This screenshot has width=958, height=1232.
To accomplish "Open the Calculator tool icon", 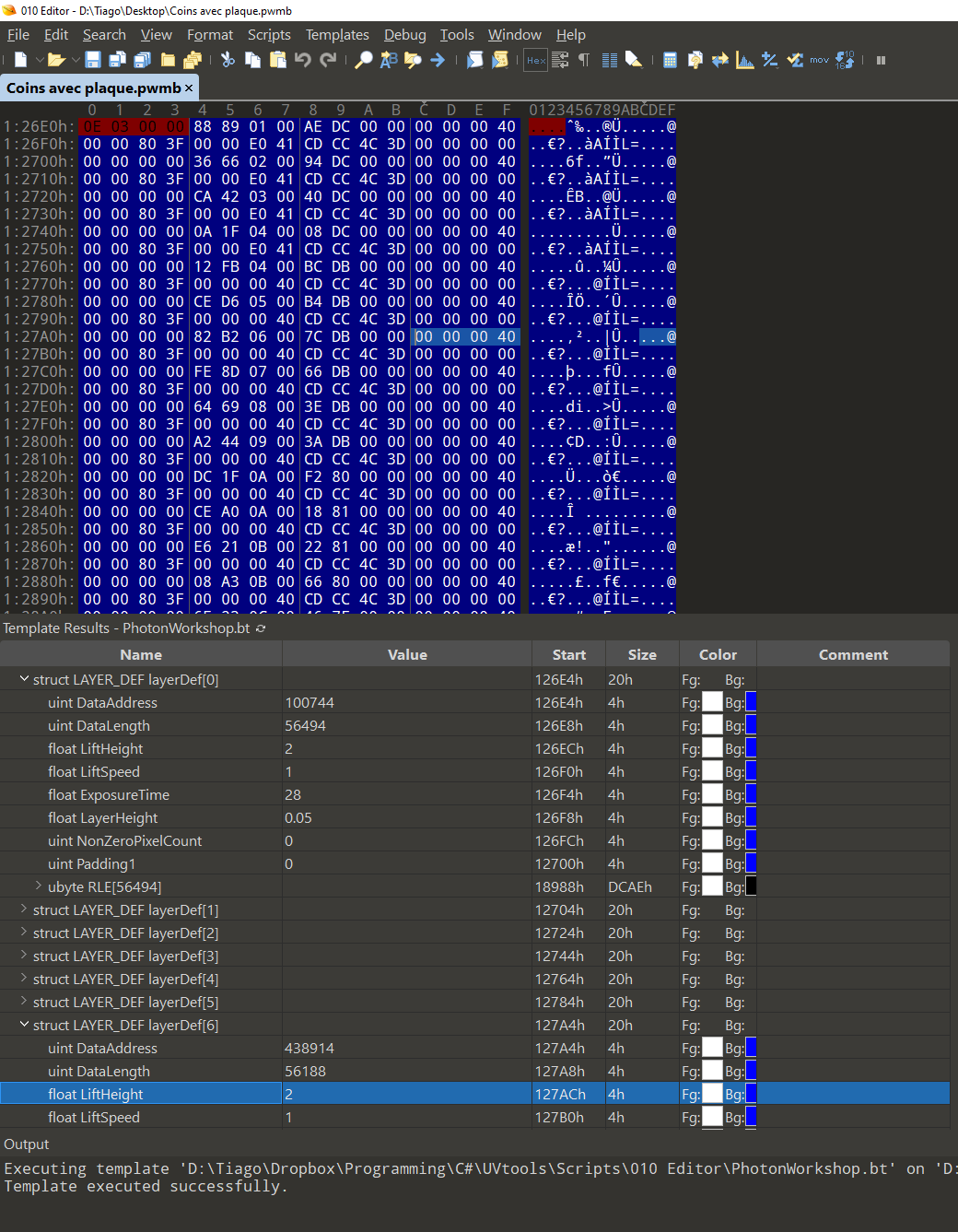I will pos(670,60).
